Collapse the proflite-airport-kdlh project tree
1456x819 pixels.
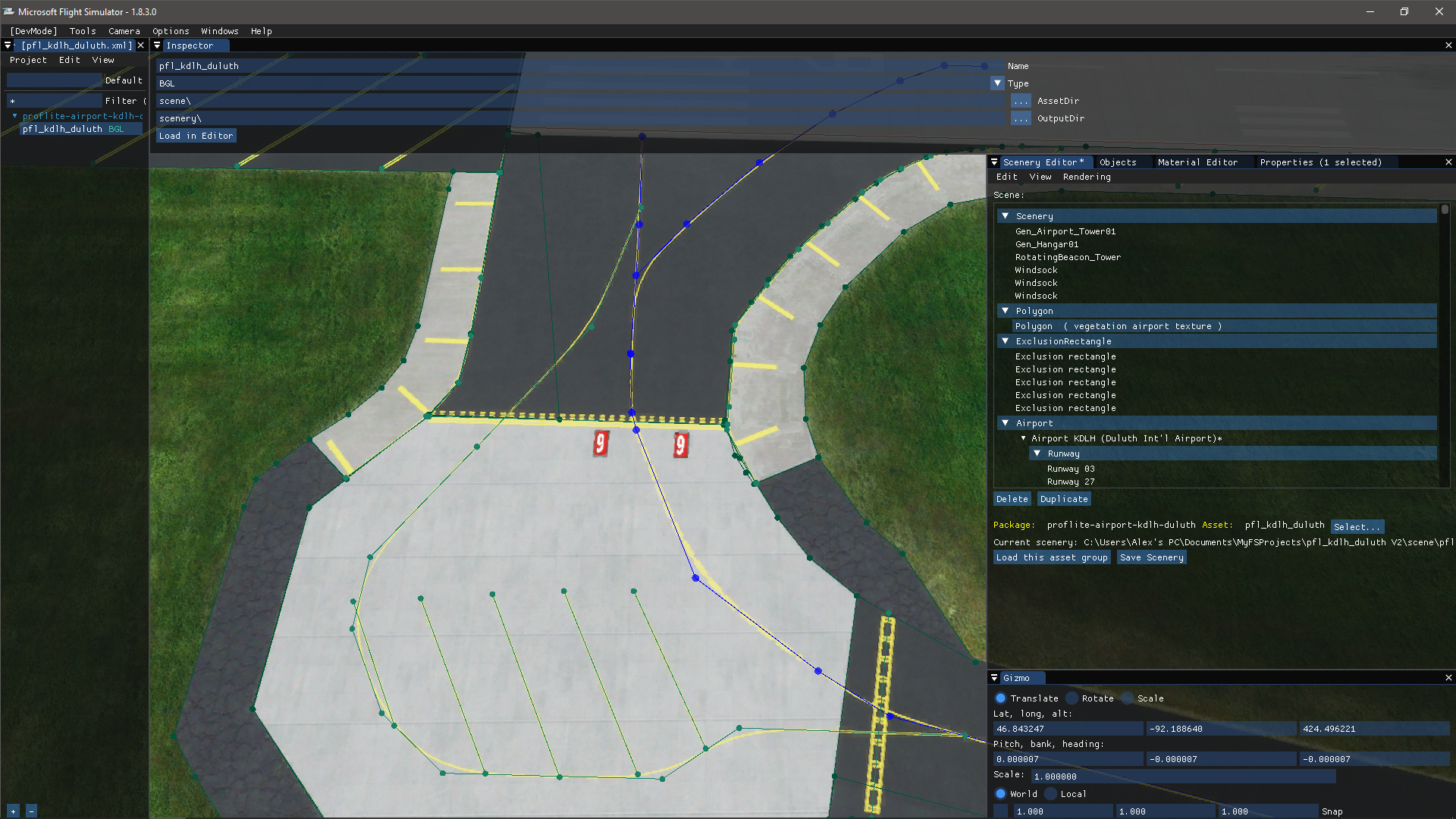[x=14, y=116]
